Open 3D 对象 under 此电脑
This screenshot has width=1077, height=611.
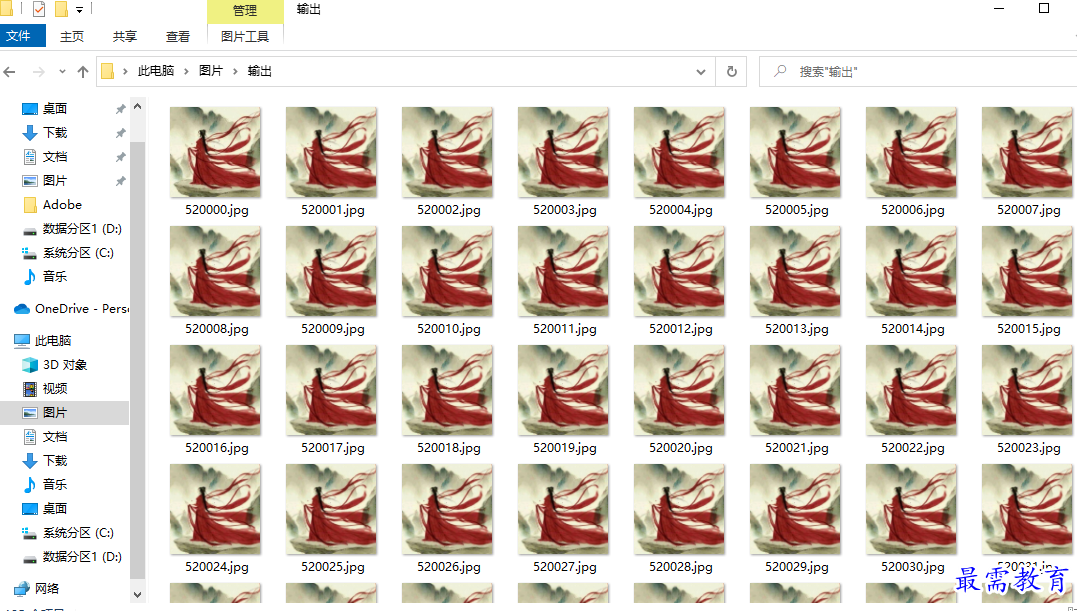pos(65,365)
